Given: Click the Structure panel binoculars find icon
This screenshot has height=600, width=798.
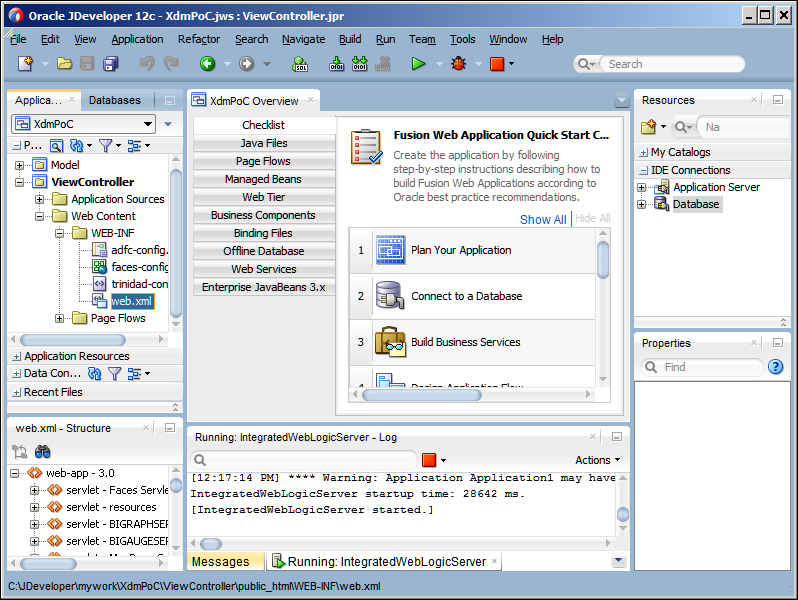Looking at the screenshot, I should [42, 451].
